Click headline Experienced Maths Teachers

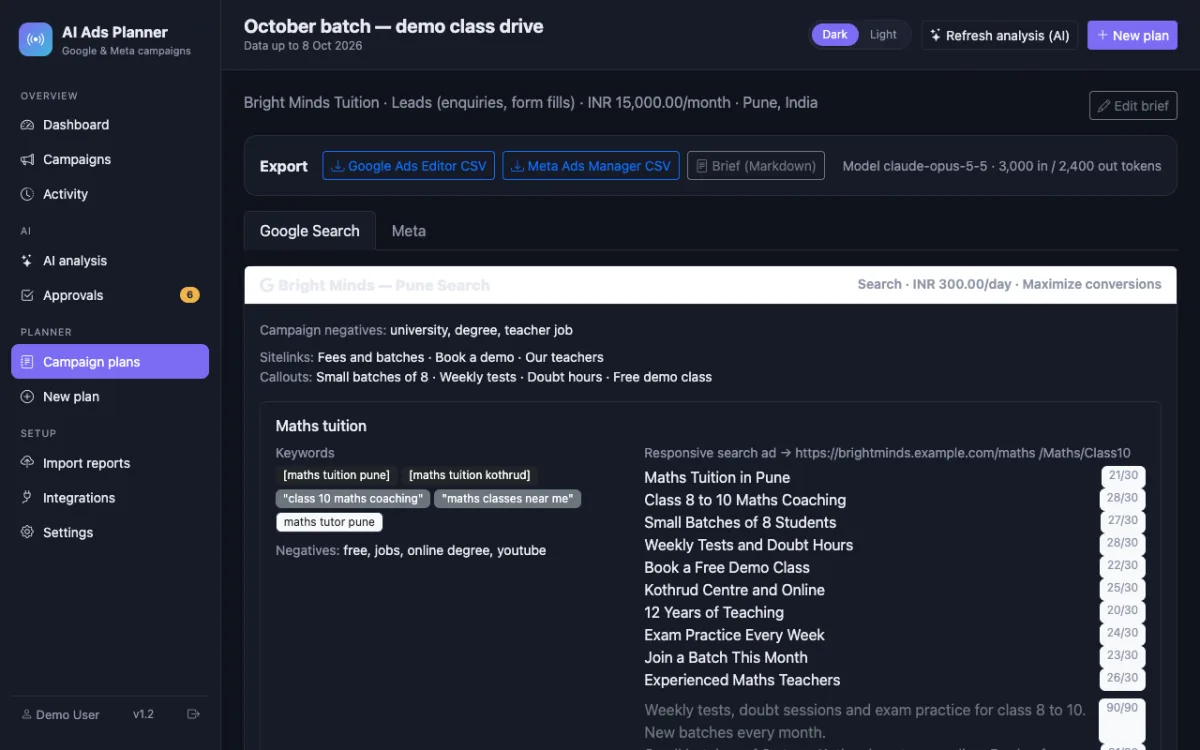coord(742,680)
